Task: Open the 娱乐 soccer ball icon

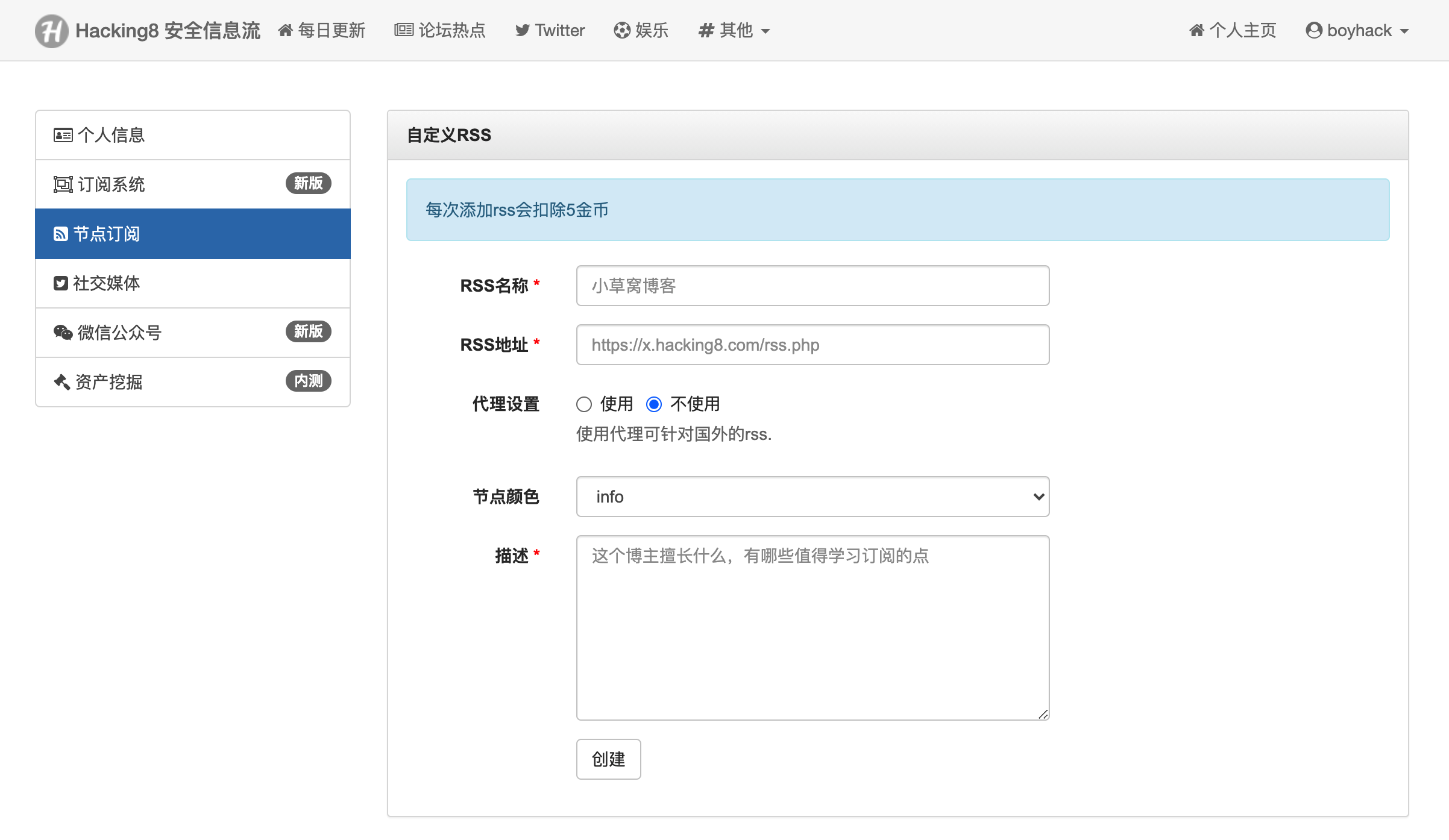Action: point(621,30)
